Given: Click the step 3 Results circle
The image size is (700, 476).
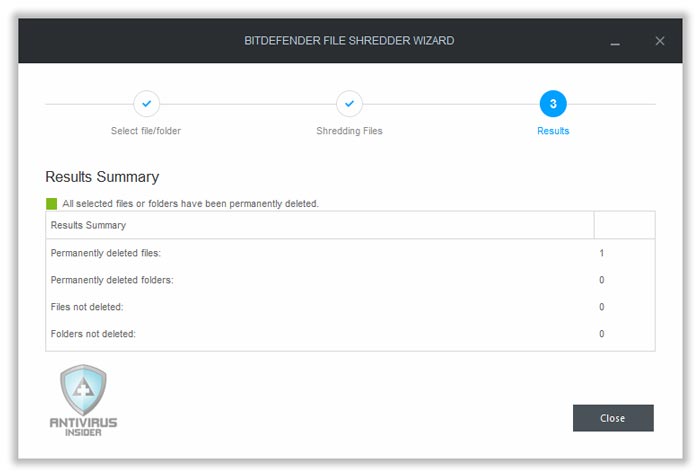Looking at the screenshot, I should click(553, 104).
